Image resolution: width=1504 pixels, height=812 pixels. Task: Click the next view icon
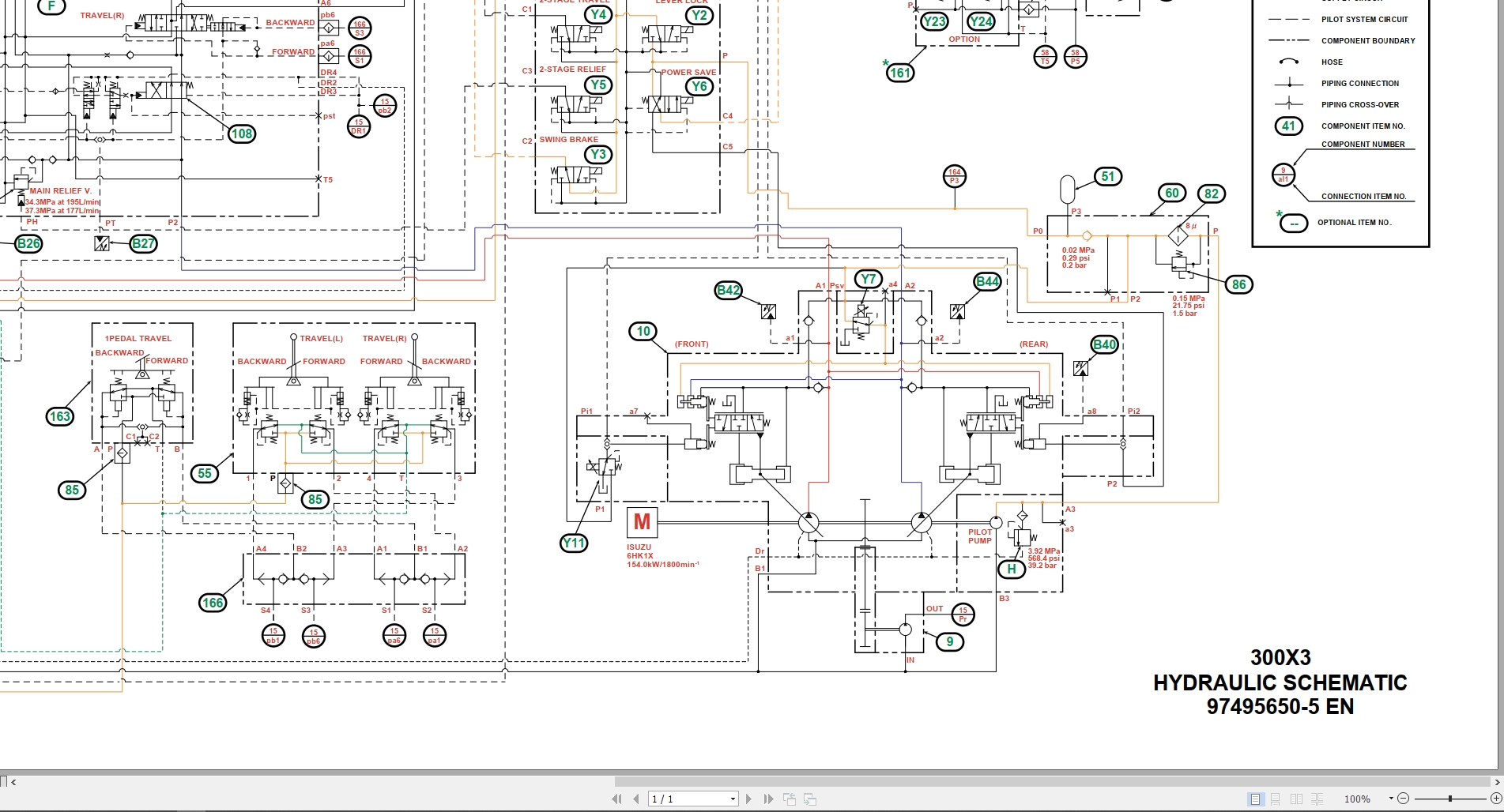click(x=809, y=799)
